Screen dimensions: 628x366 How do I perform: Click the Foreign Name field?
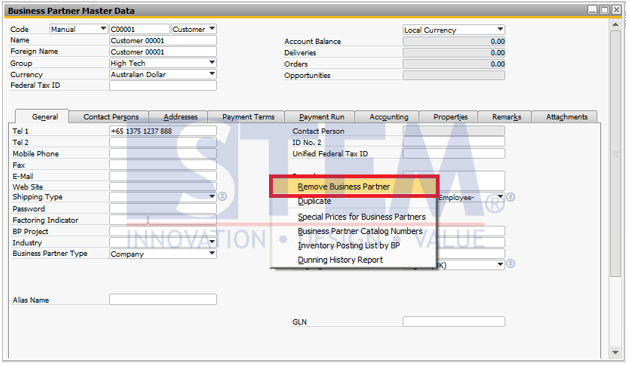tap(163, 52)
